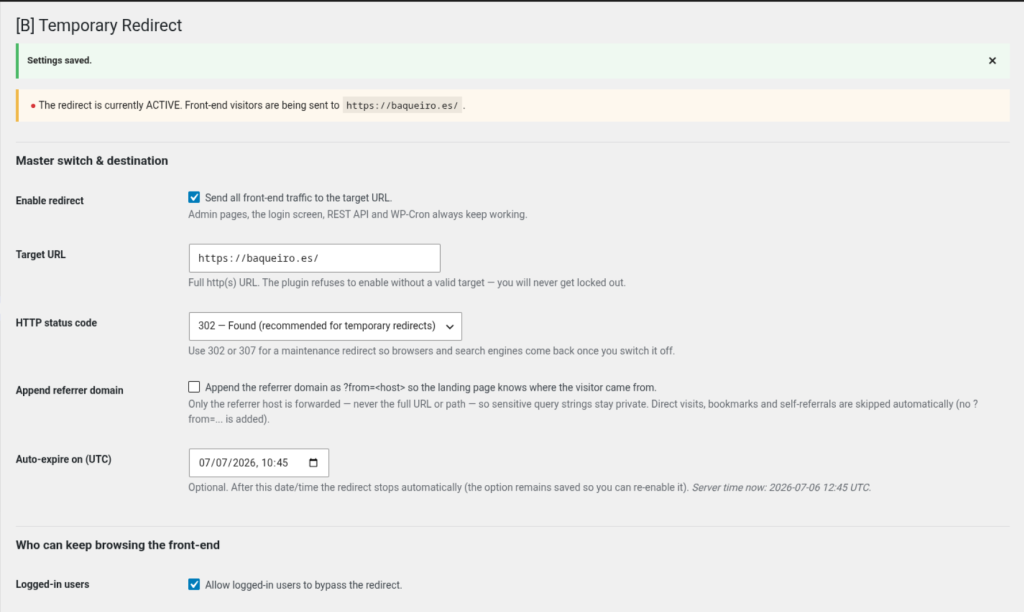Click the 'Server time now: 2026-07-06 12:45 UTC.' text

coord(781,487)
